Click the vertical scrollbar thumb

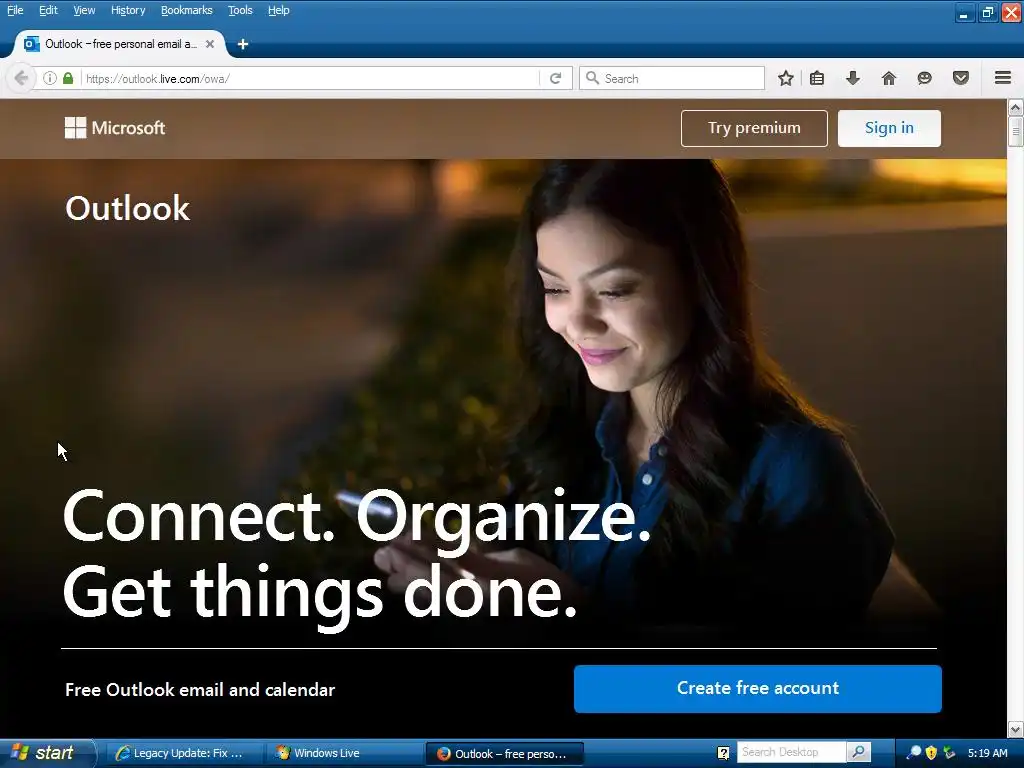(1015, 131)
